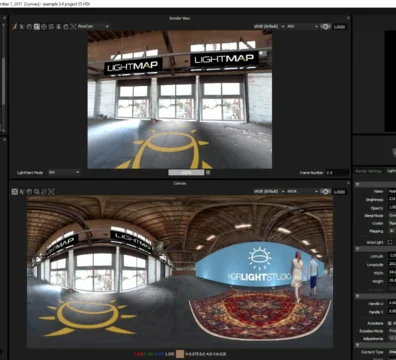Open the Canvas HSVA channel dropdown
Viewport: 396px width, 360px height.
pos(302,191)
